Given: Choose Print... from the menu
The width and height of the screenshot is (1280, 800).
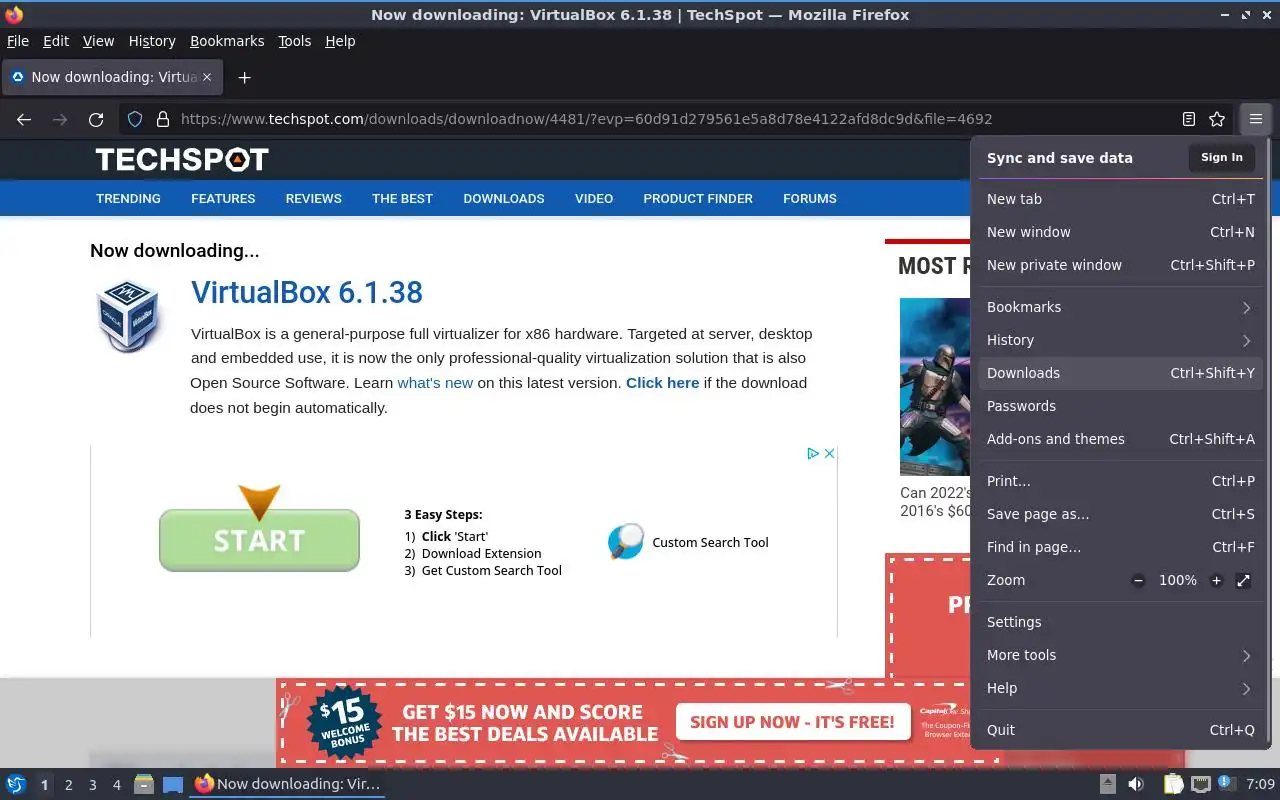Looking at the screenshot, I should click(x=1120, y=481).
